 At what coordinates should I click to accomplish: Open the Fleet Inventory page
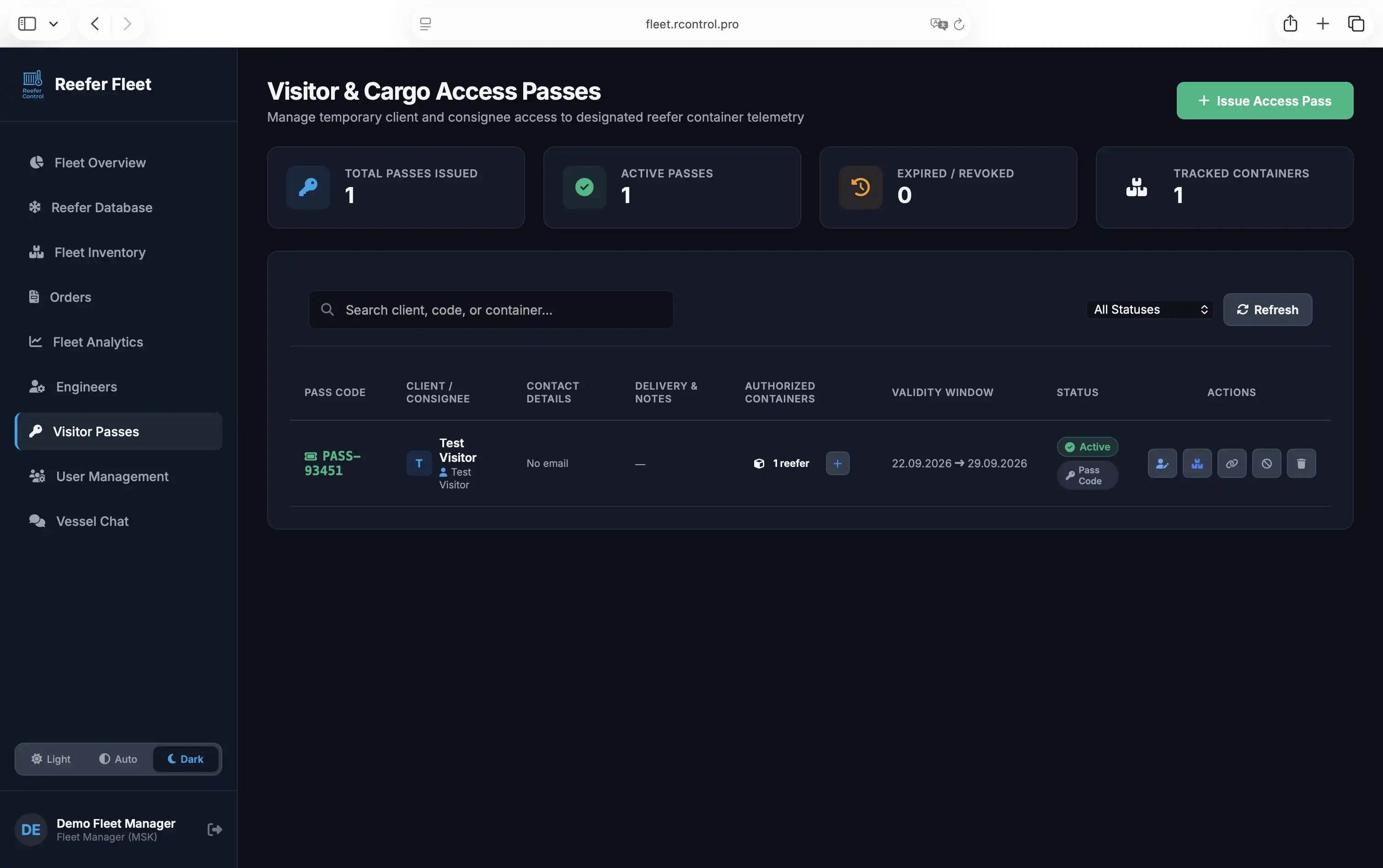tap(118, 252)
